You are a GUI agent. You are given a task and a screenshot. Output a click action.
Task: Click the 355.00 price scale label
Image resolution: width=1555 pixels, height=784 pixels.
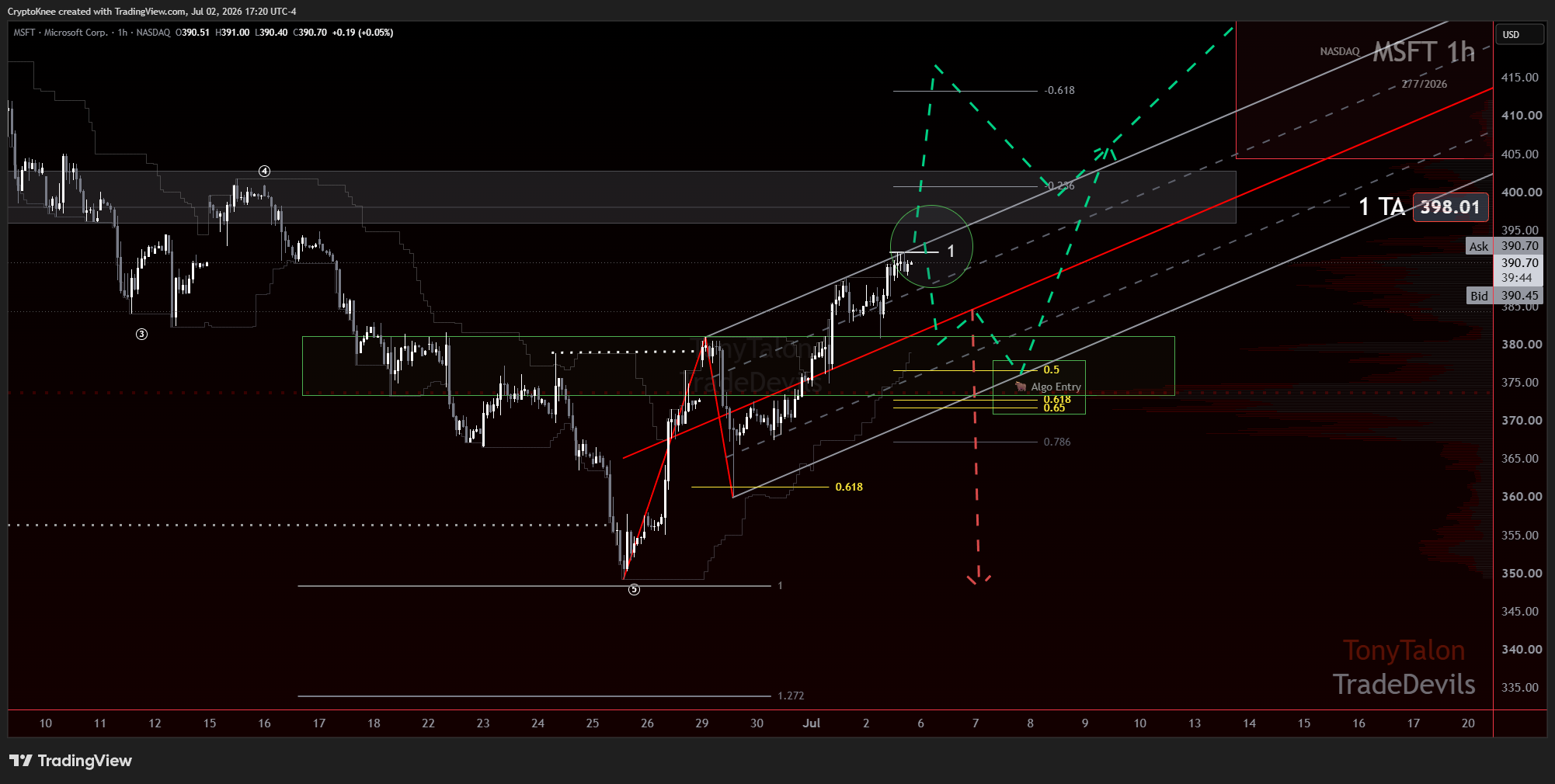click(1519, 536)
